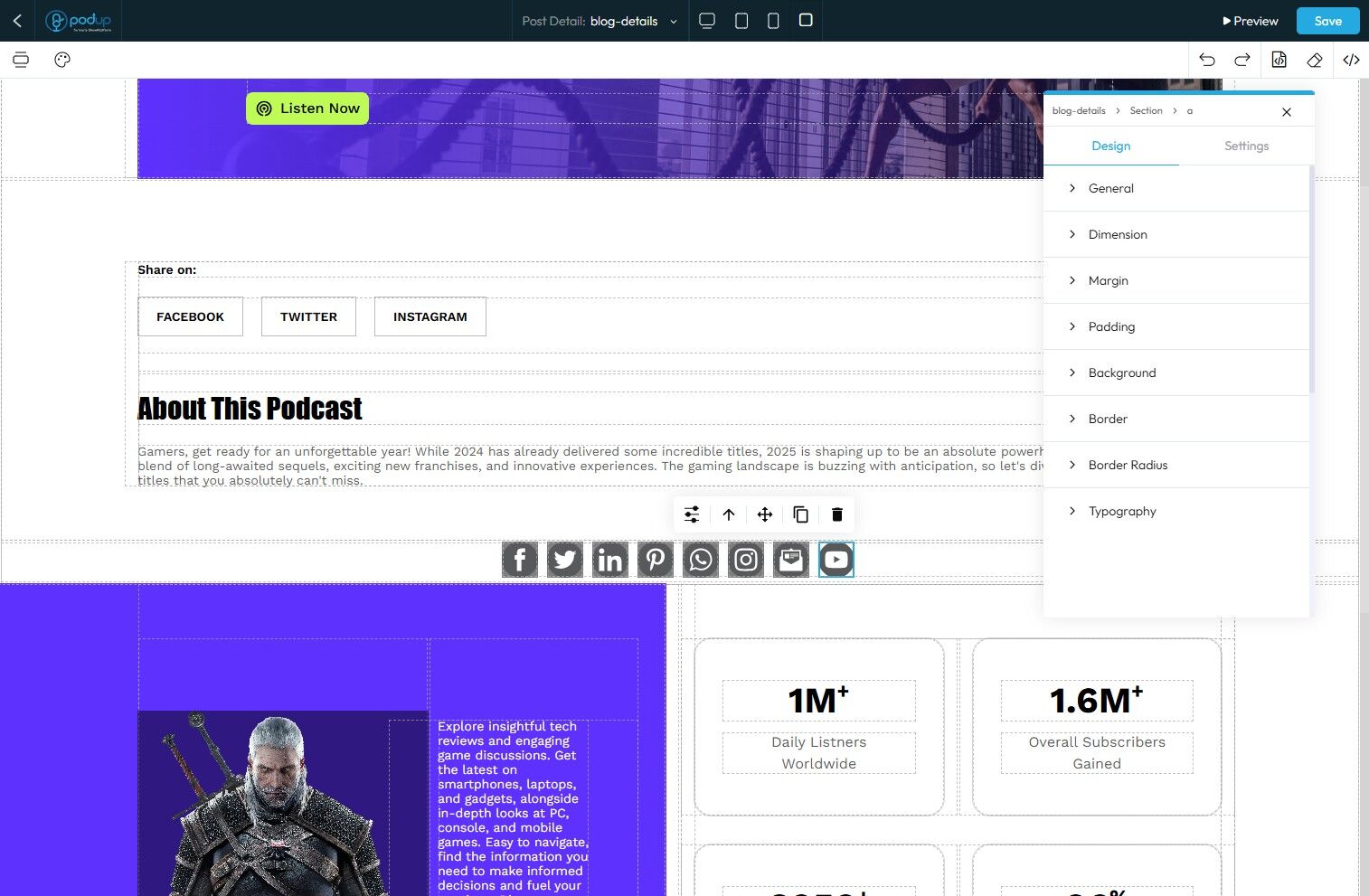
Task: Click blog-details in the breadcrumb
Action: click(x=1079, y=110)
